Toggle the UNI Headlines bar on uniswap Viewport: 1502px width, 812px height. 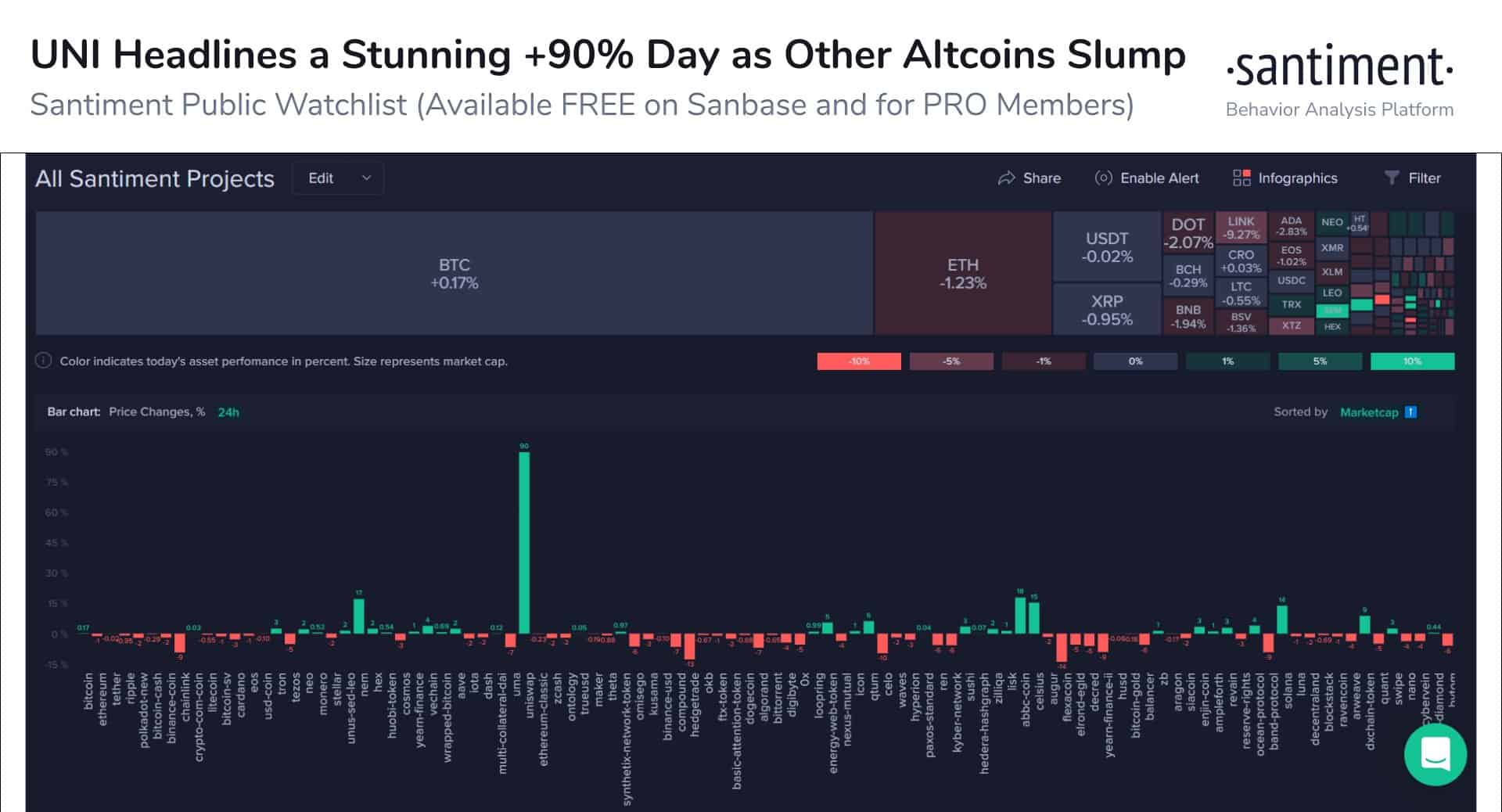(x=524, y=540)
